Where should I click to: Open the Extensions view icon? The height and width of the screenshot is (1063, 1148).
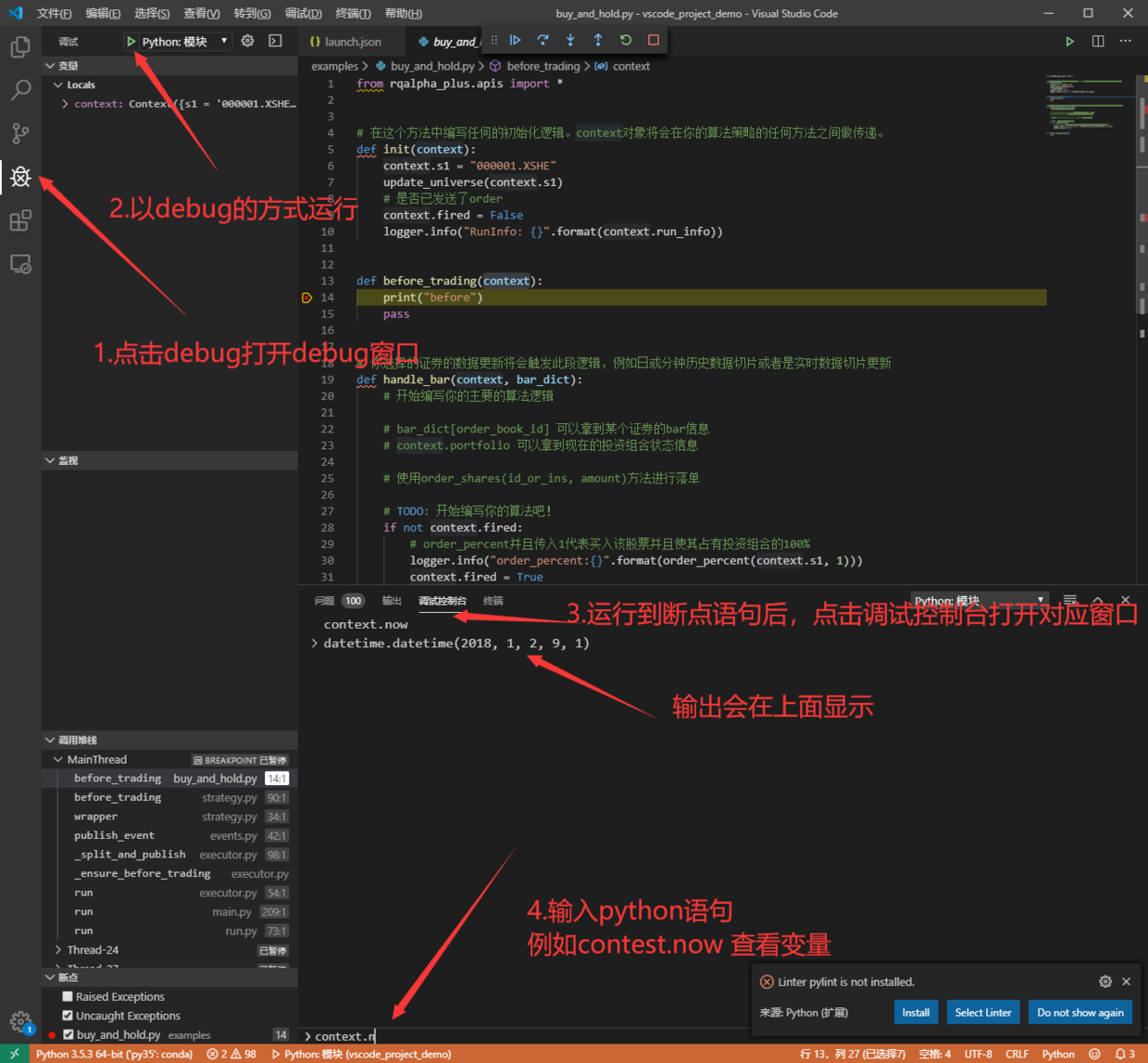click(20, 220)
